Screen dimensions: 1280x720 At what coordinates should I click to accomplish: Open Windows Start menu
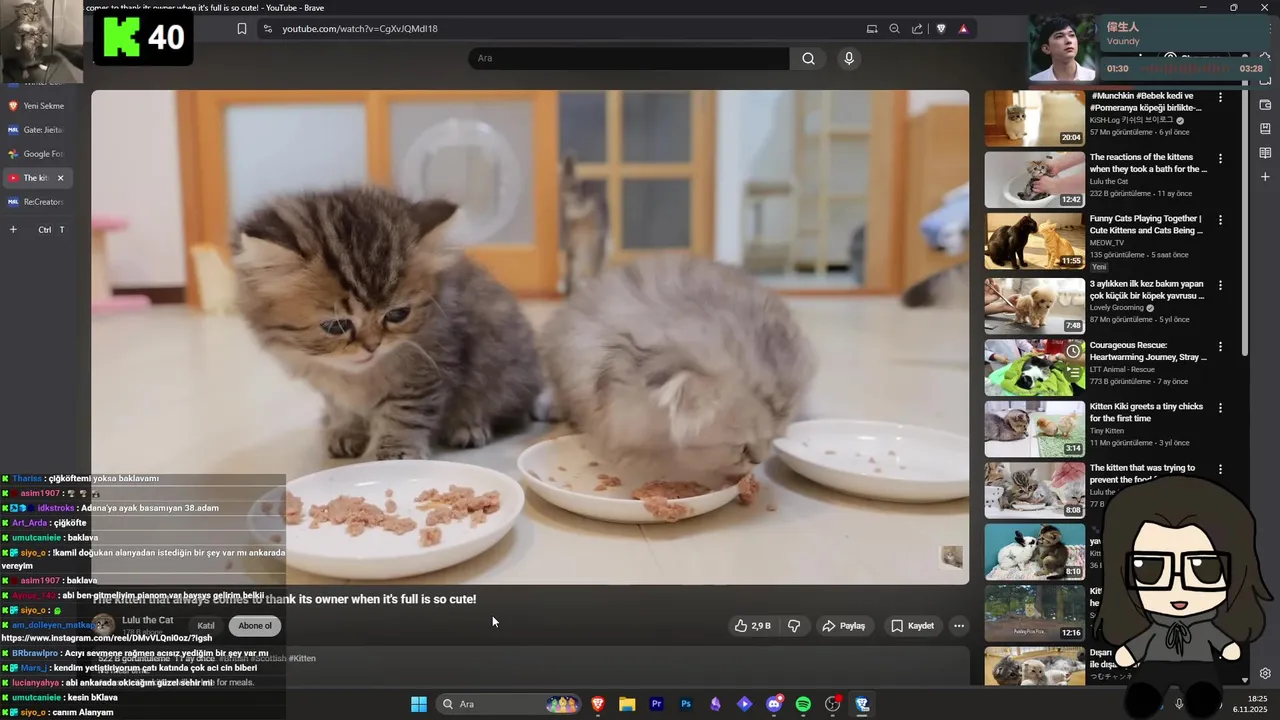(419, 704)
